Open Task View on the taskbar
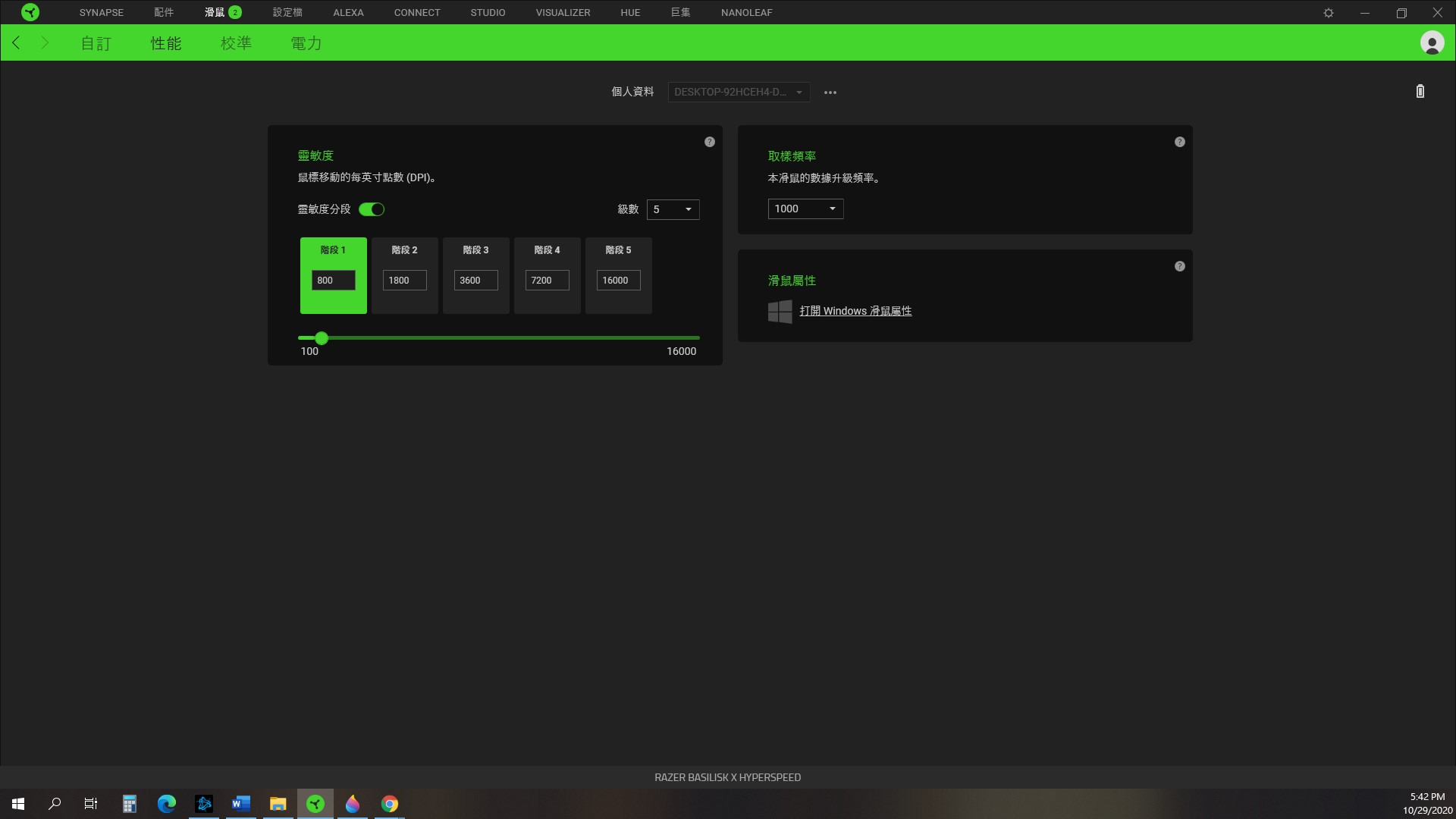 pyautogui.click(x=91, y=804)
